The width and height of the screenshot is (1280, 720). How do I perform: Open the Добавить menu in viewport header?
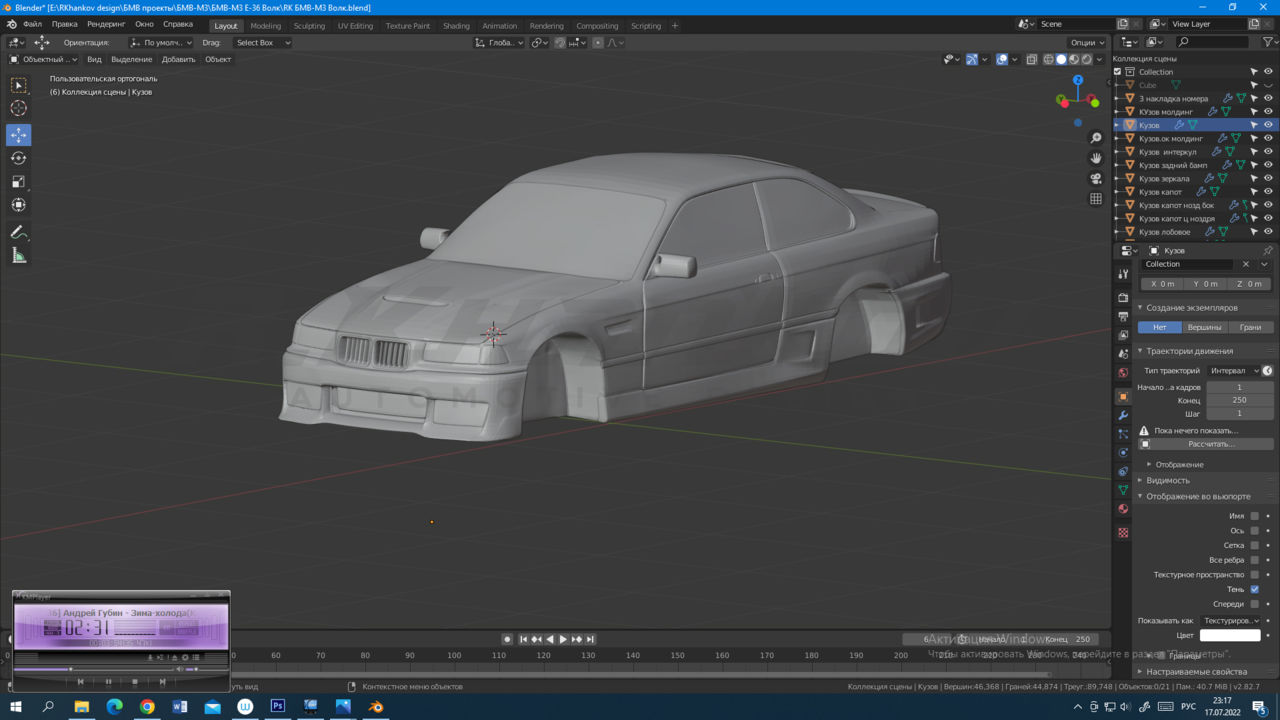point(178,59)
